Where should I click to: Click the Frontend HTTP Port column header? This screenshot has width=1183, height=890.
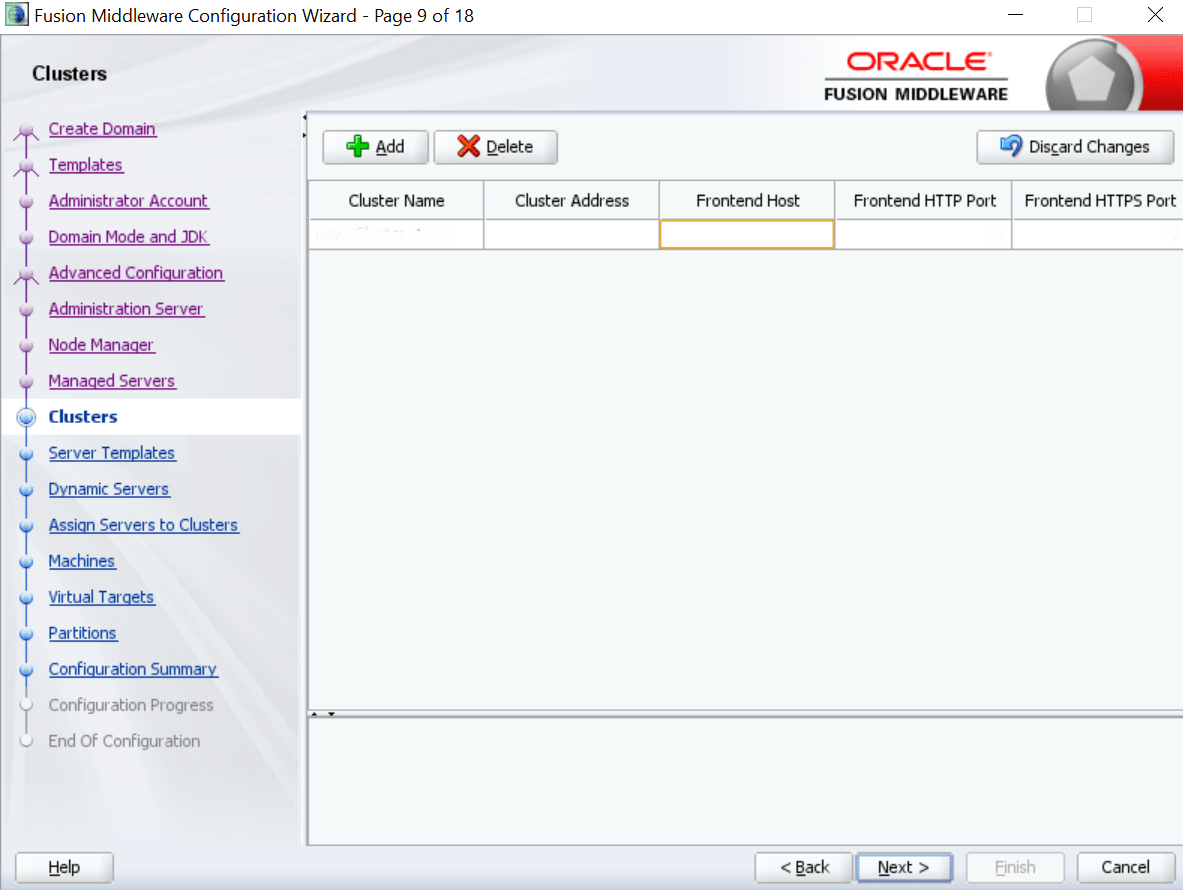(924, 201)
